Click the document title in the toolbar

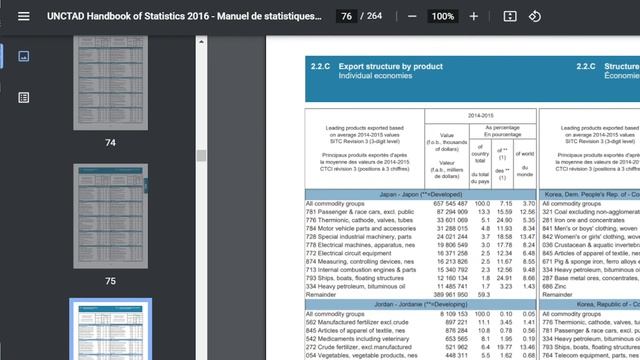[184, 16]
